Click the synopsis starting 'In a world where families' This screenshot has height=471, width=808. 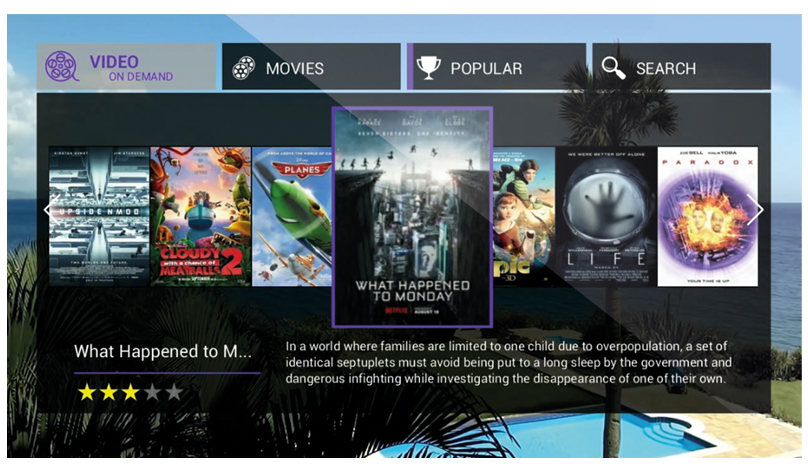click(x=508, y=362)
